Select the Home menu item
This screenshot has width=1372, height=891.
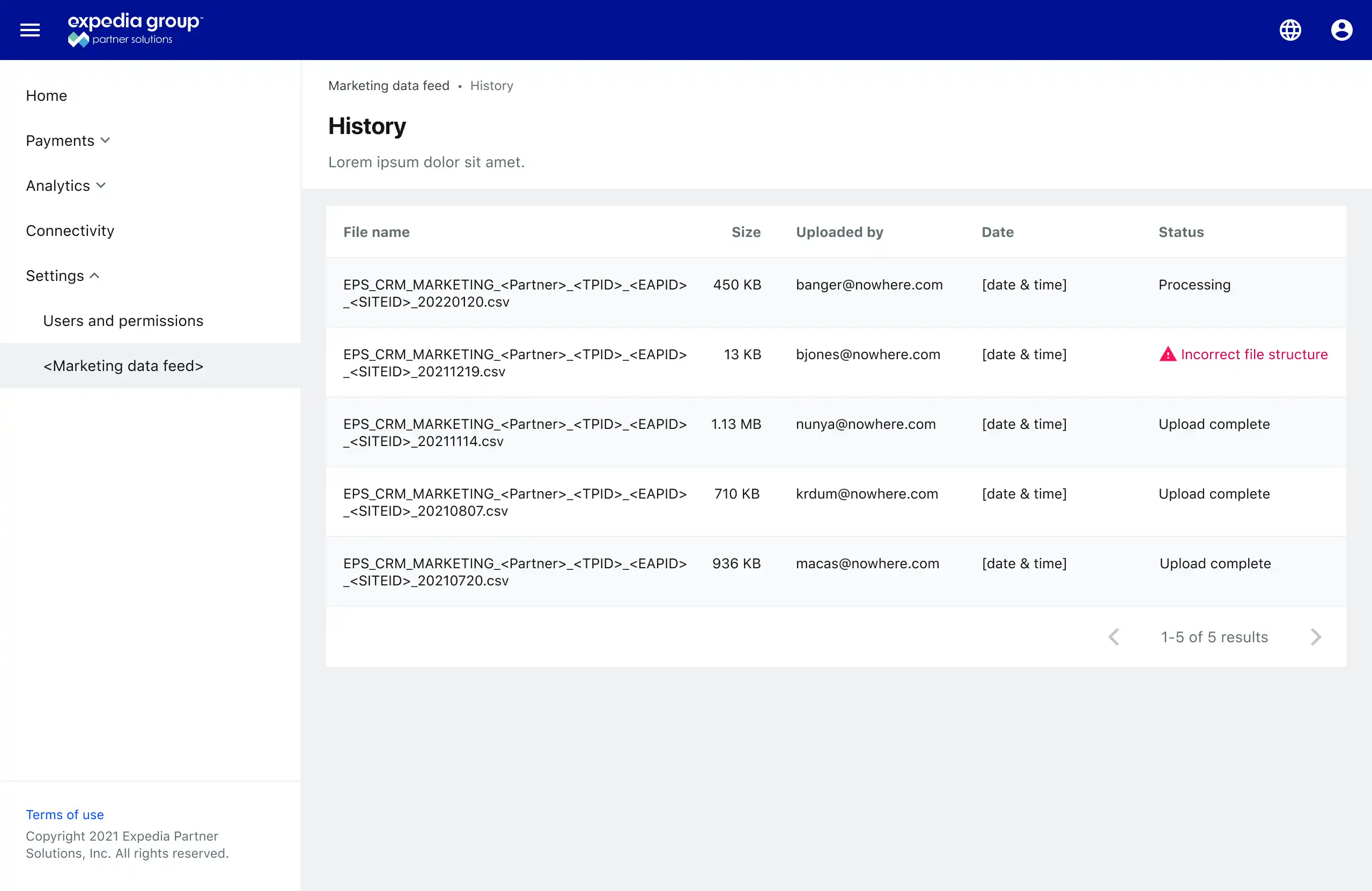46,95
